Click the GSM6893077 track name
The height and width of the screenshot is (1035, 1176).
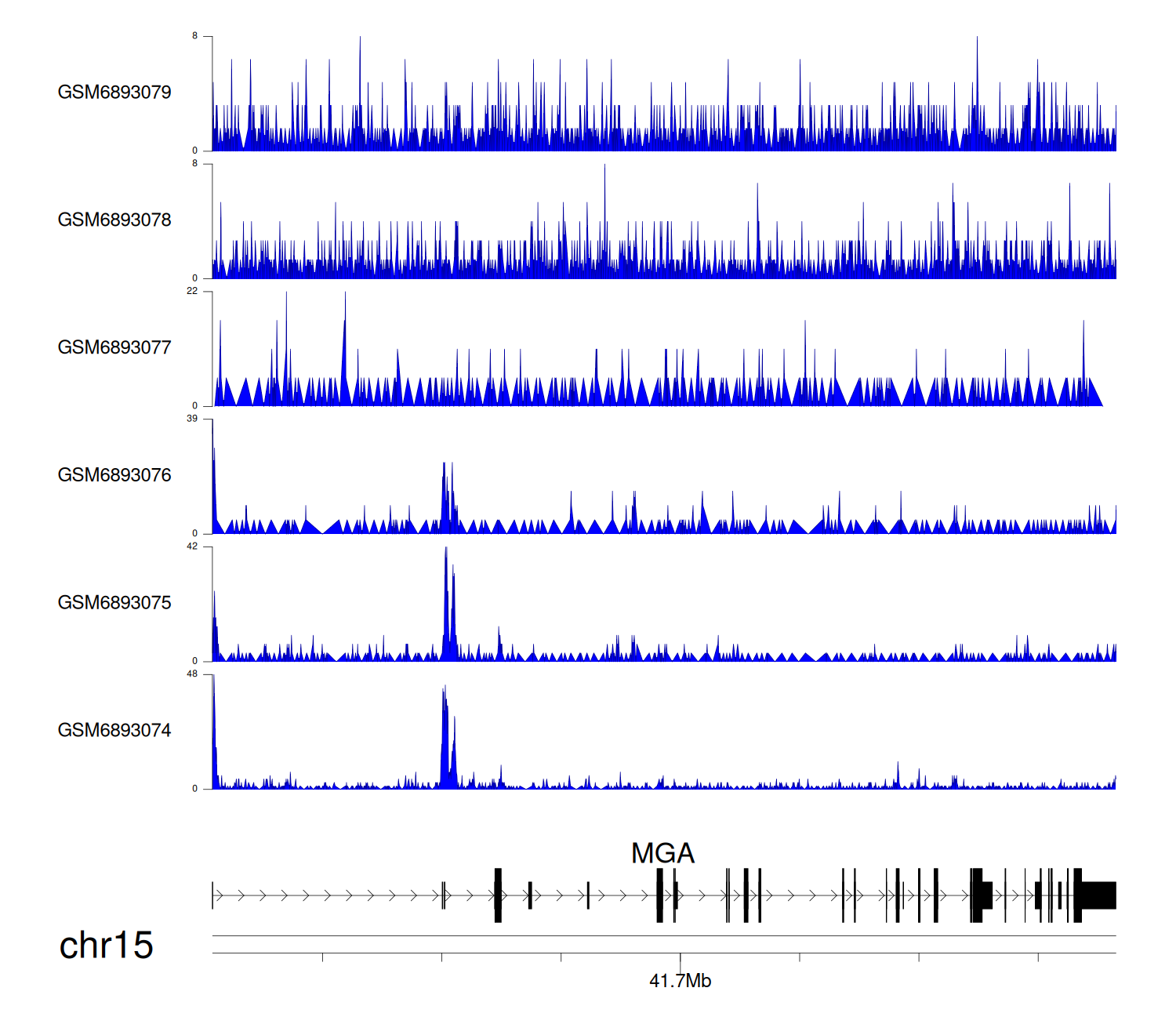114,348
